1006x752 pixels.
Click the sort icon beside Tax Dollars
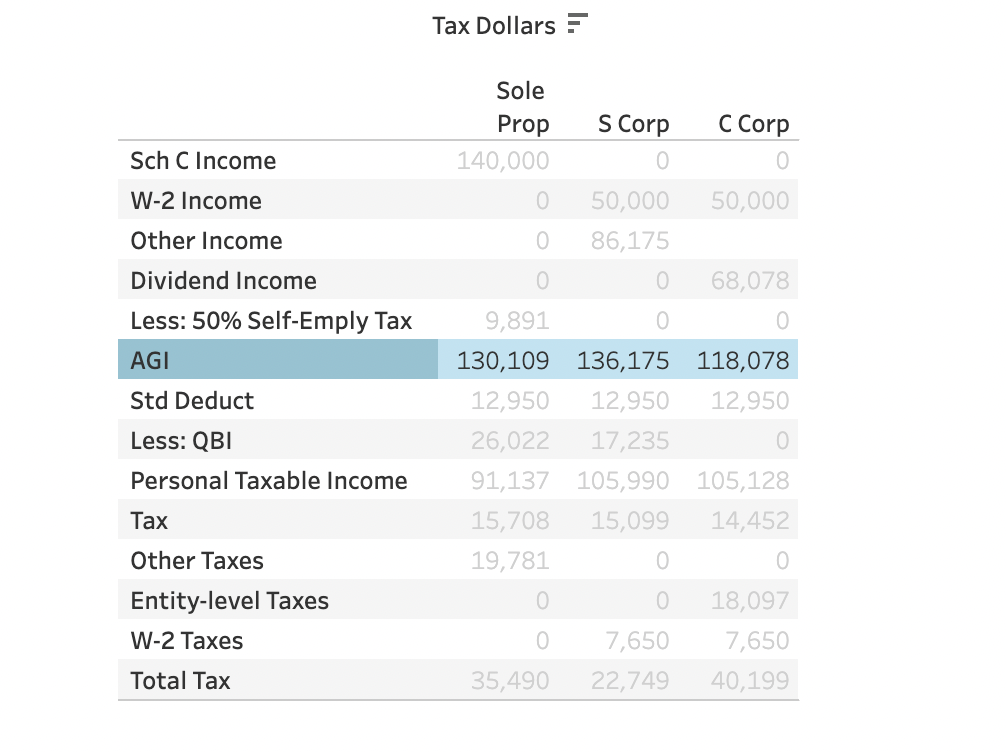point(577,24)
